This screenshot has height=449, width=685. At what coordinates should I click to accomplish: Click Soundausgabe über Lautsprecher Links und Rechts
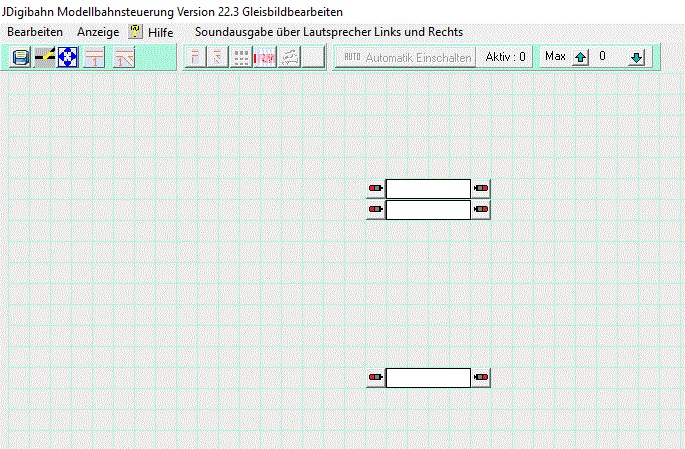[329, 32]
